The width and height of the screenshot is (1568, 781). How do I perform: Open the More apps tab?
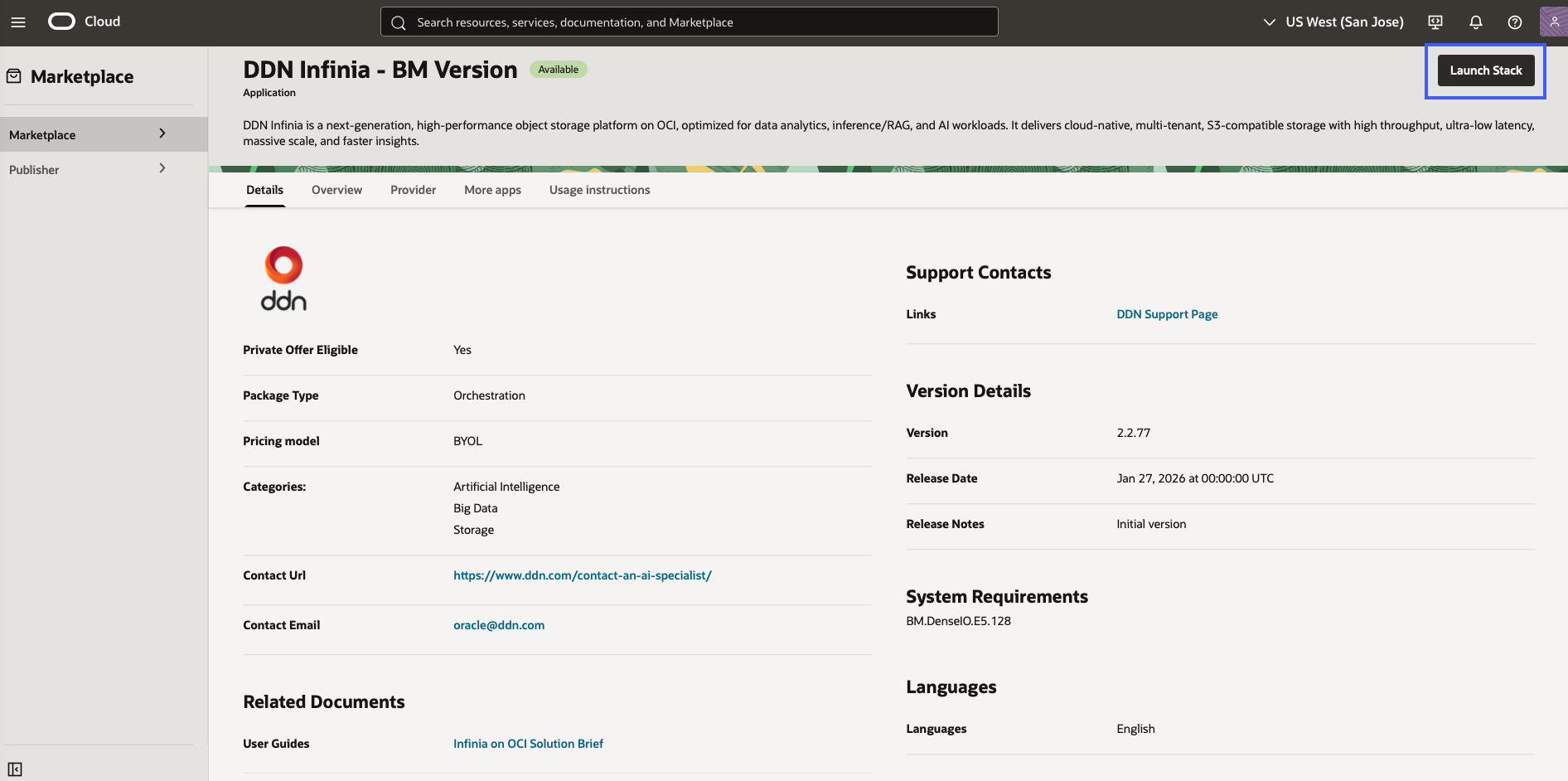pyautogui.click(x=492, y=190)
